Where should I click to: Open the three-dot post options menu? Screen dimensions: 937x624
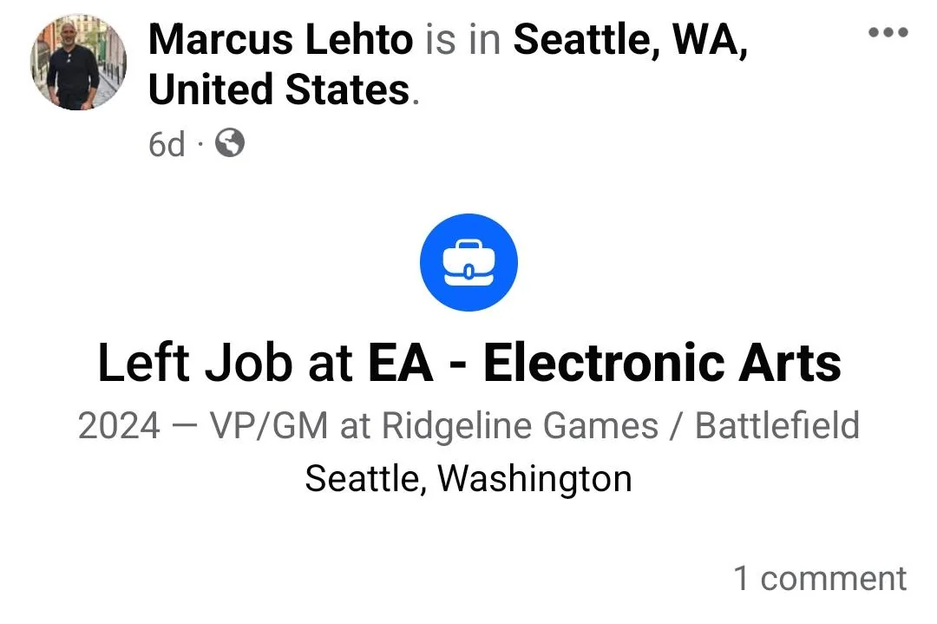(x=888, y=33)
